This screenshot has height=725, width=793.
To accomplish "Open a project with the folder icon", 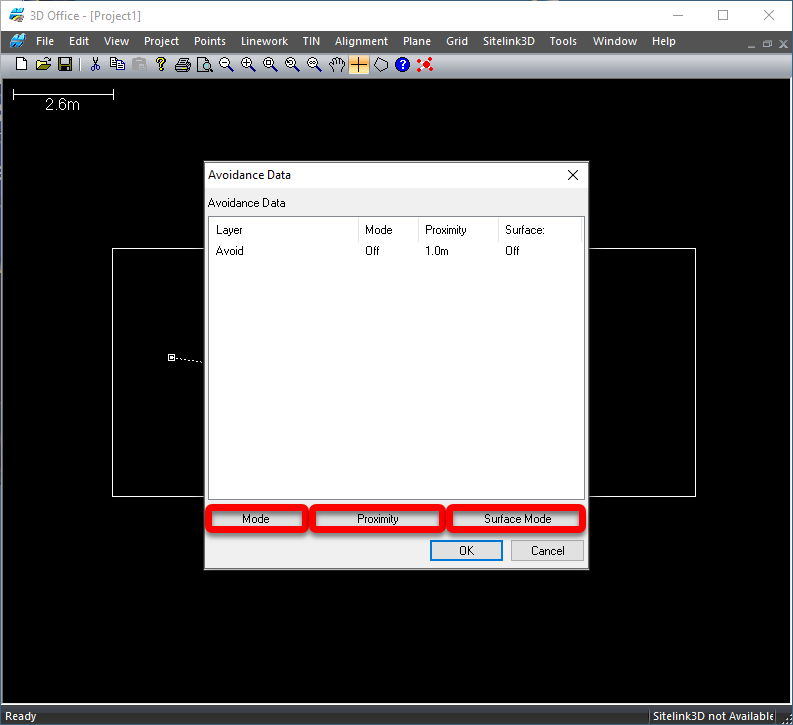I will (x=43, y=64).
